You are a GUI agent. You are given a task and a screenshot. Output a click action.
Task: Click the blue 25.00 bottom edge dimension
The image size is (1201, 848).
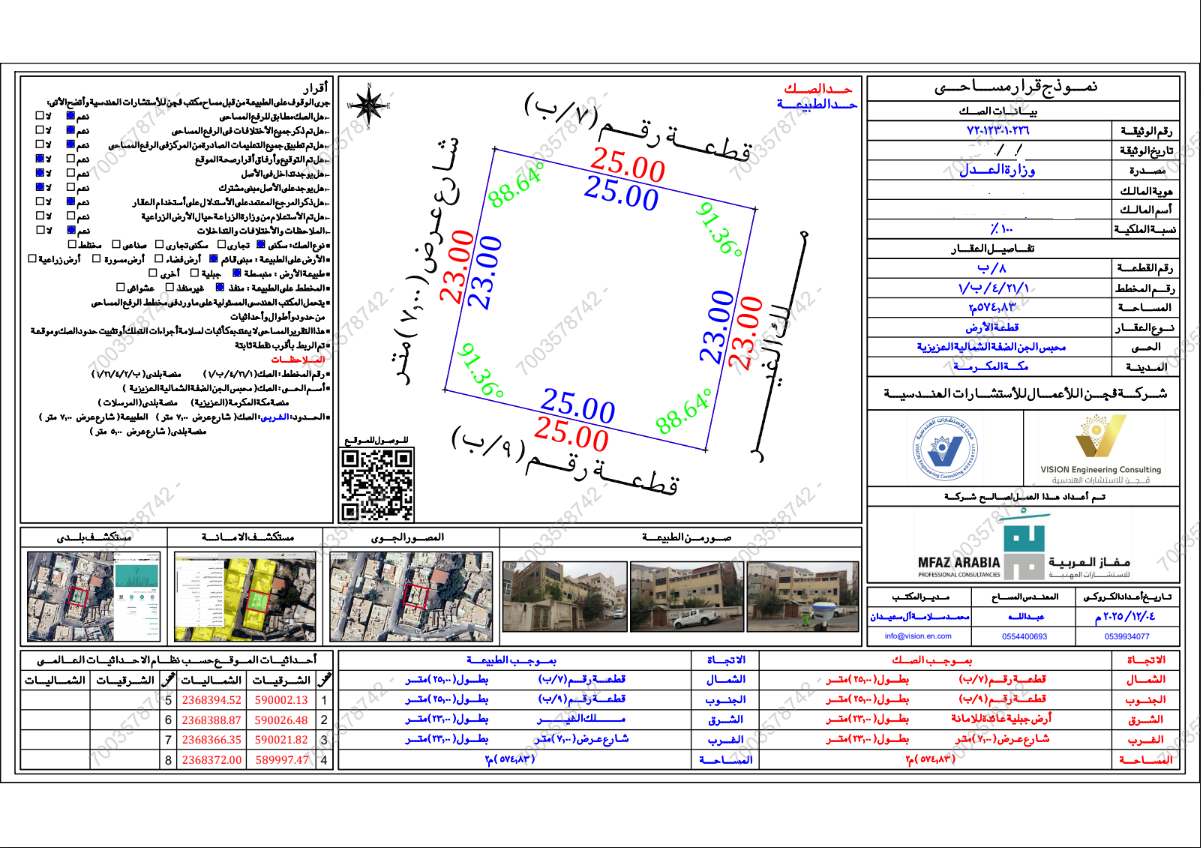578,406
